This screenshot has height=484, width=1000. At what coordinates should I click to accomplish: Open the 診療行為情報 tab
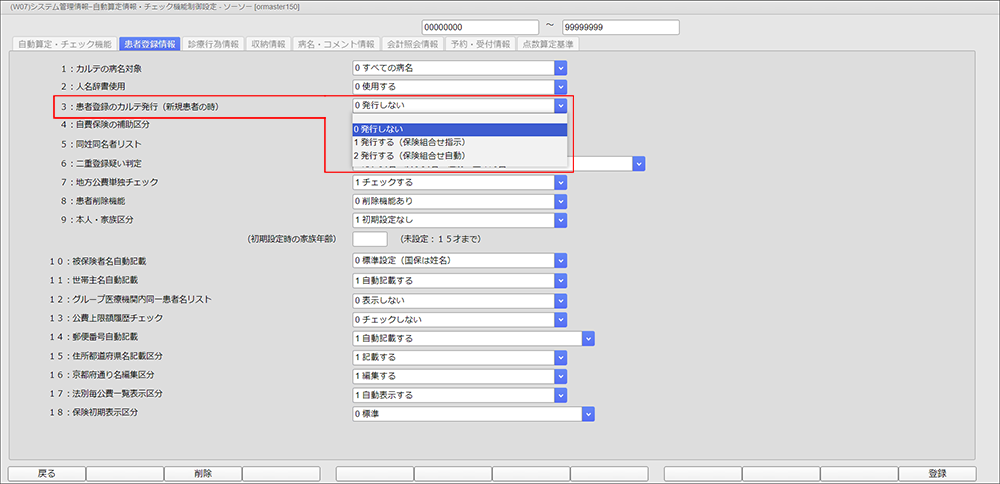[213, 44]
